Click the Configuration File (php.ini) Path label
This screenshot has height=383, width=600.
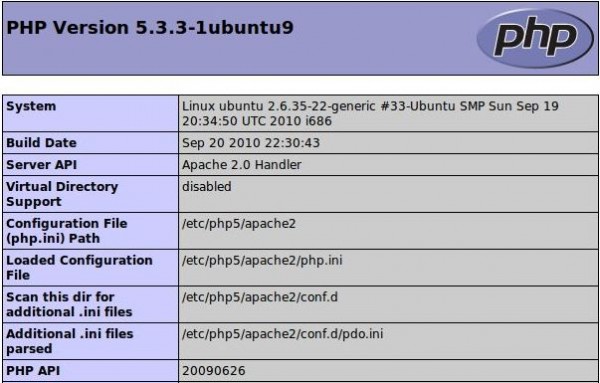67,231
